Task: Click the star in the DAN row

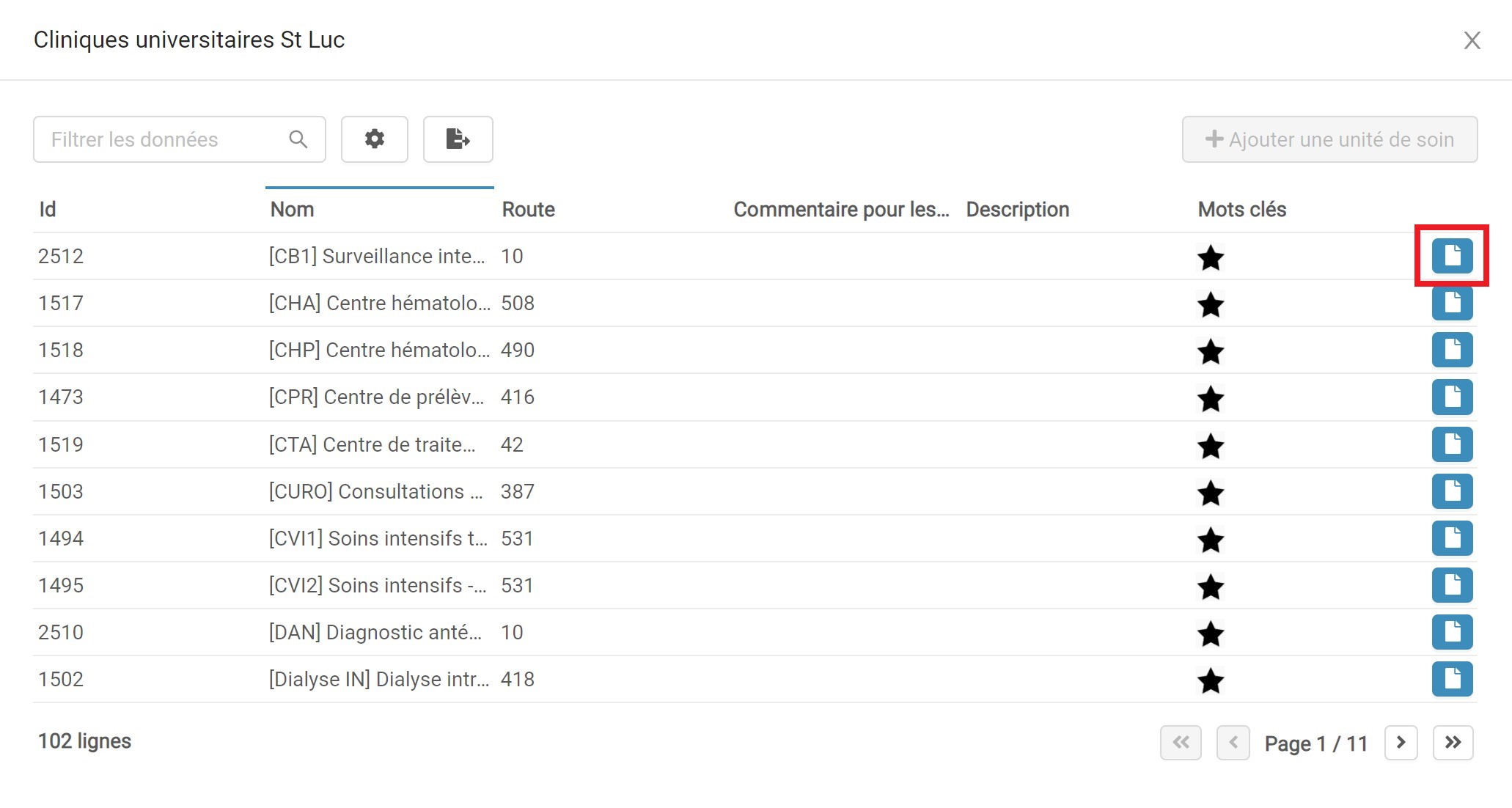Action: pos(1211,633)
